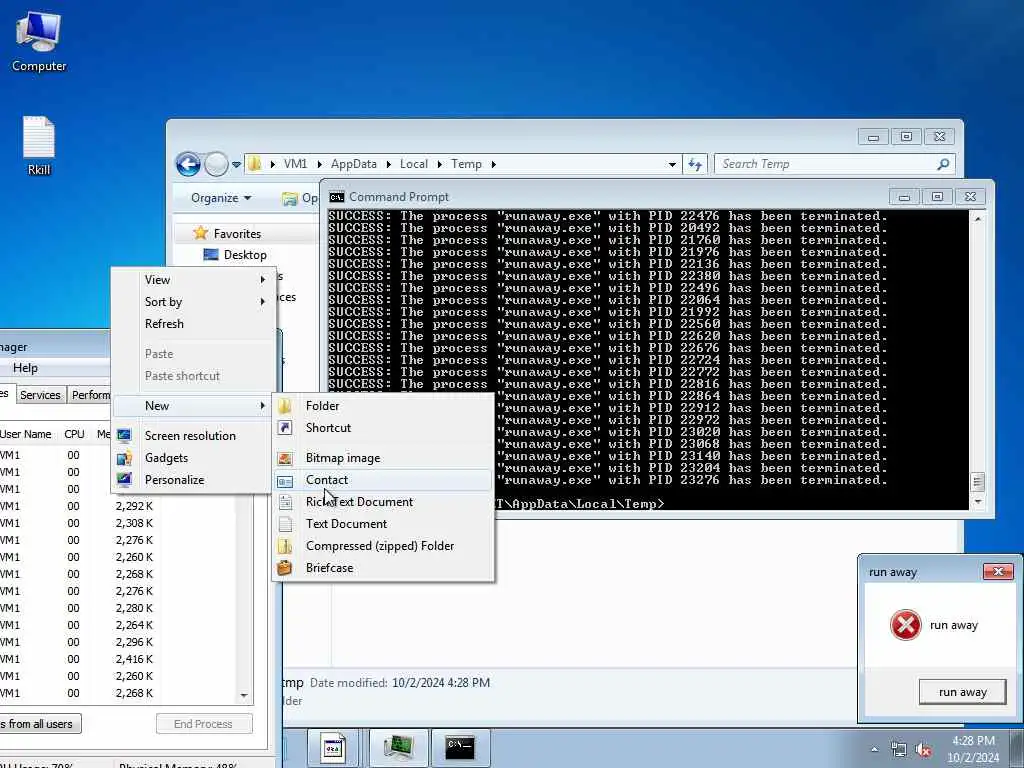Image resolution: width=1024 pixels, height=768 pixels.
Task: Refresh the Explorer address bar
Action: click(695, 164)
